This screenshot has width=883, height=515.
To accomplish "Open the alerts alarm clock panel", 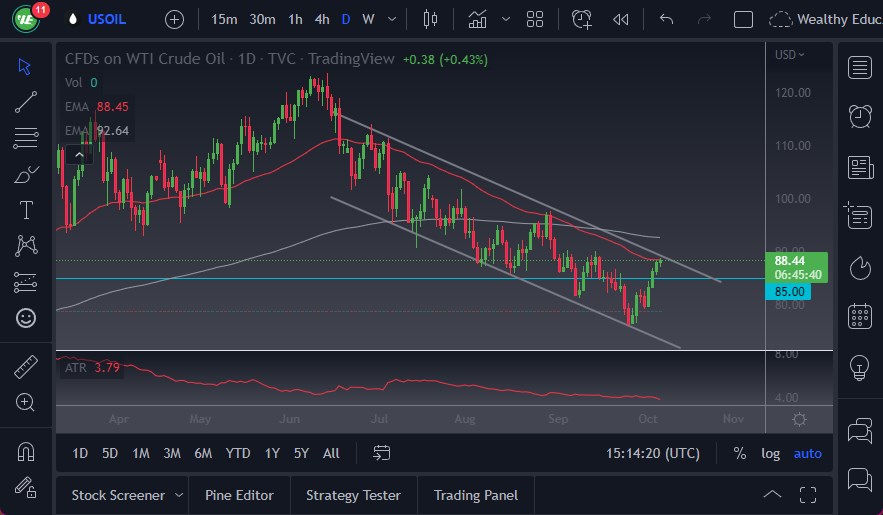I will point(859,116).
